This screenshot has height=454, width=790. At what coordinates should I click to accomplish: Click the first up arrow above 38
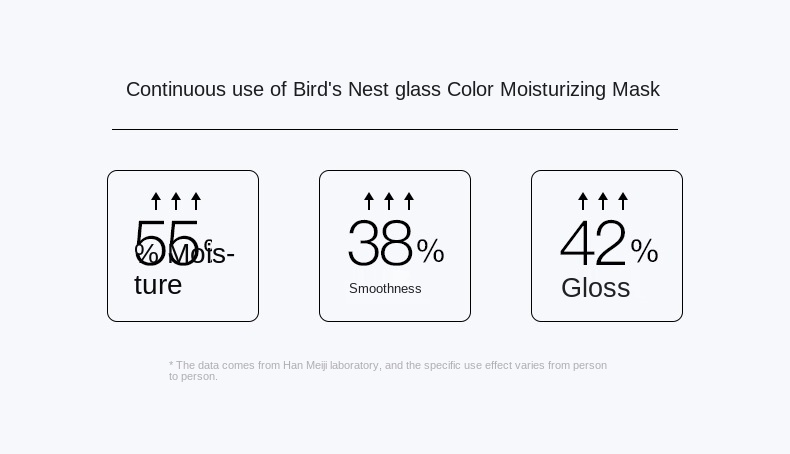pyautogui.click(x=369, y=201)
